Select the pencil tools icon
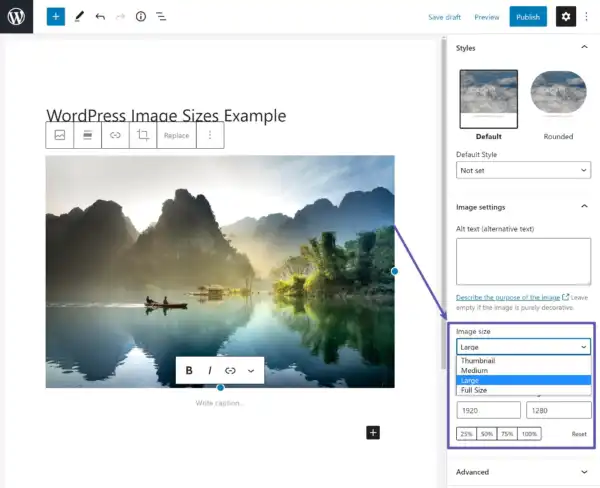Screen dimensions: 600x488 pos(79,16)
